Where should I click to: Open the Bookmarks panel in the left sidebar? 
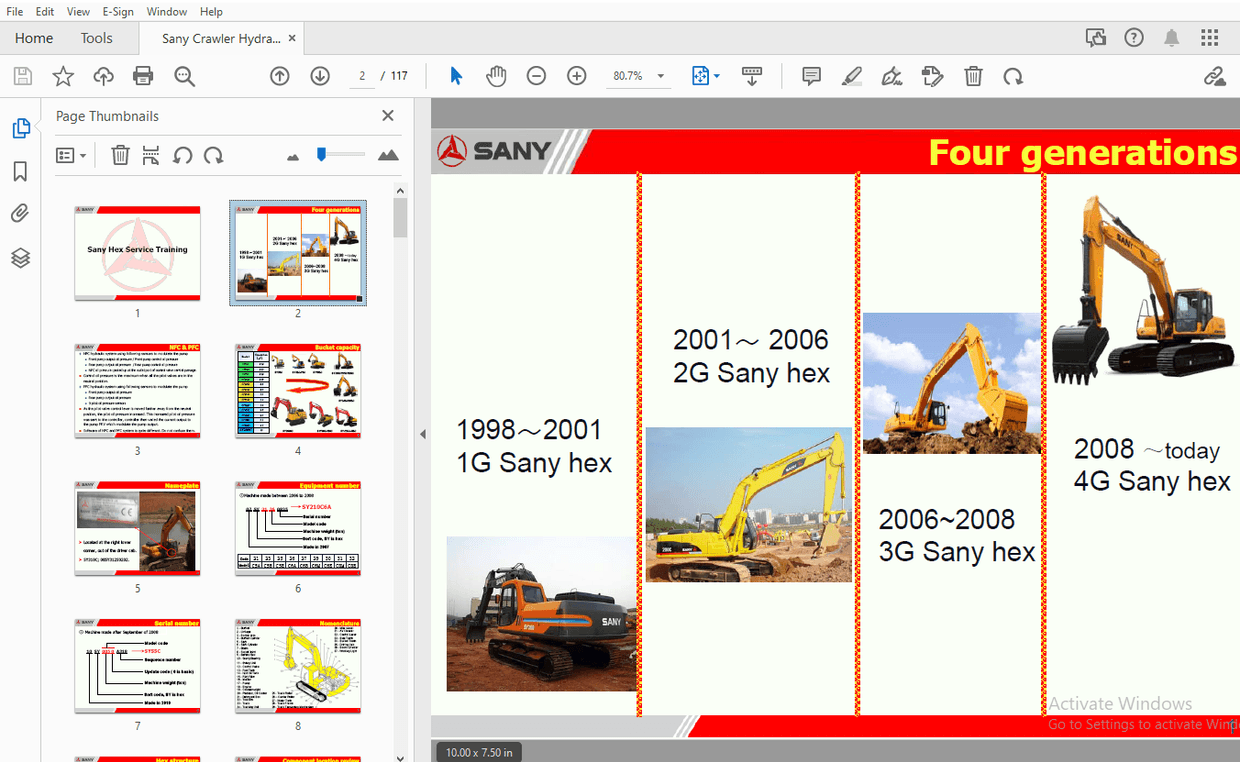pos(21,171)
